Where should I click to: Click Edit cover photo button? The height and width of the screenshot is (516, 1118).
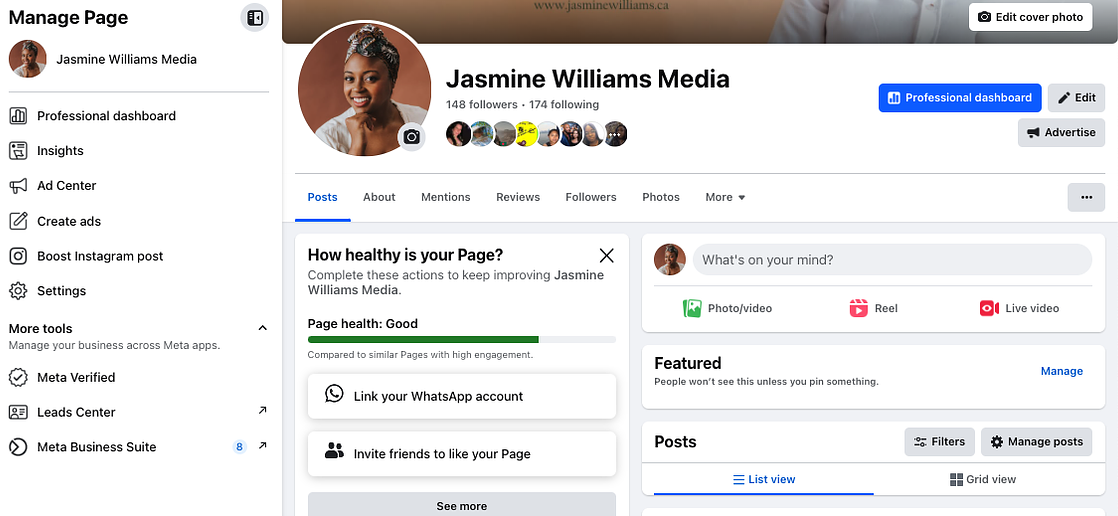pyautogui.click(x=1030, y=17)
